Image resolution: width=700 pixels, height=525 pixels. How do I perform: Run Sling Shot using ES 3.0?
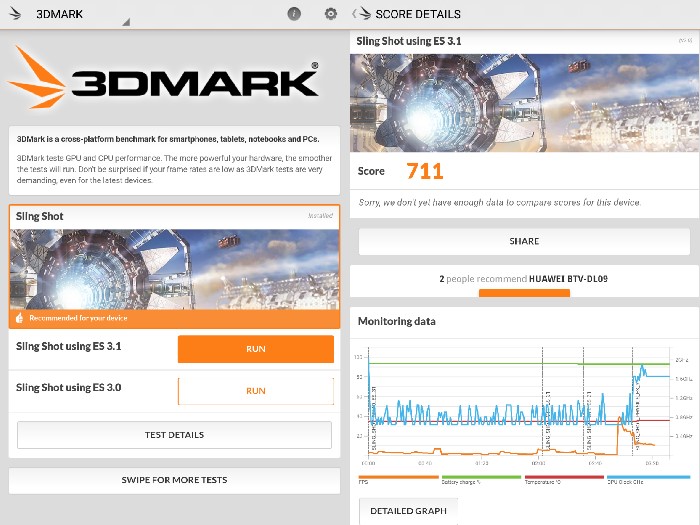[x=256, y=391]
